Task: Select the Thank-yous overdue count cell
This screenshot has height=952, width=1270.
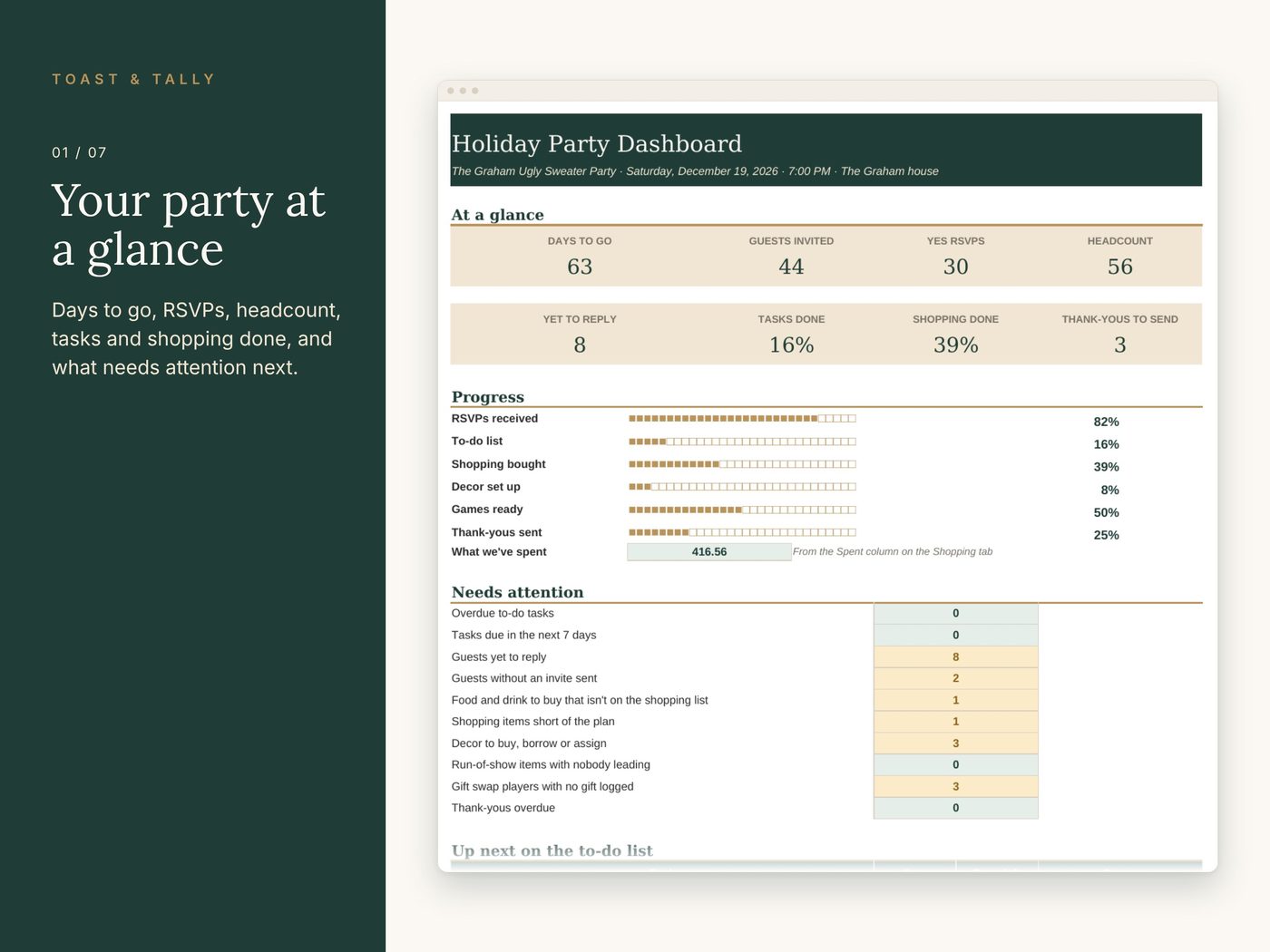Action: click(955, 808)
